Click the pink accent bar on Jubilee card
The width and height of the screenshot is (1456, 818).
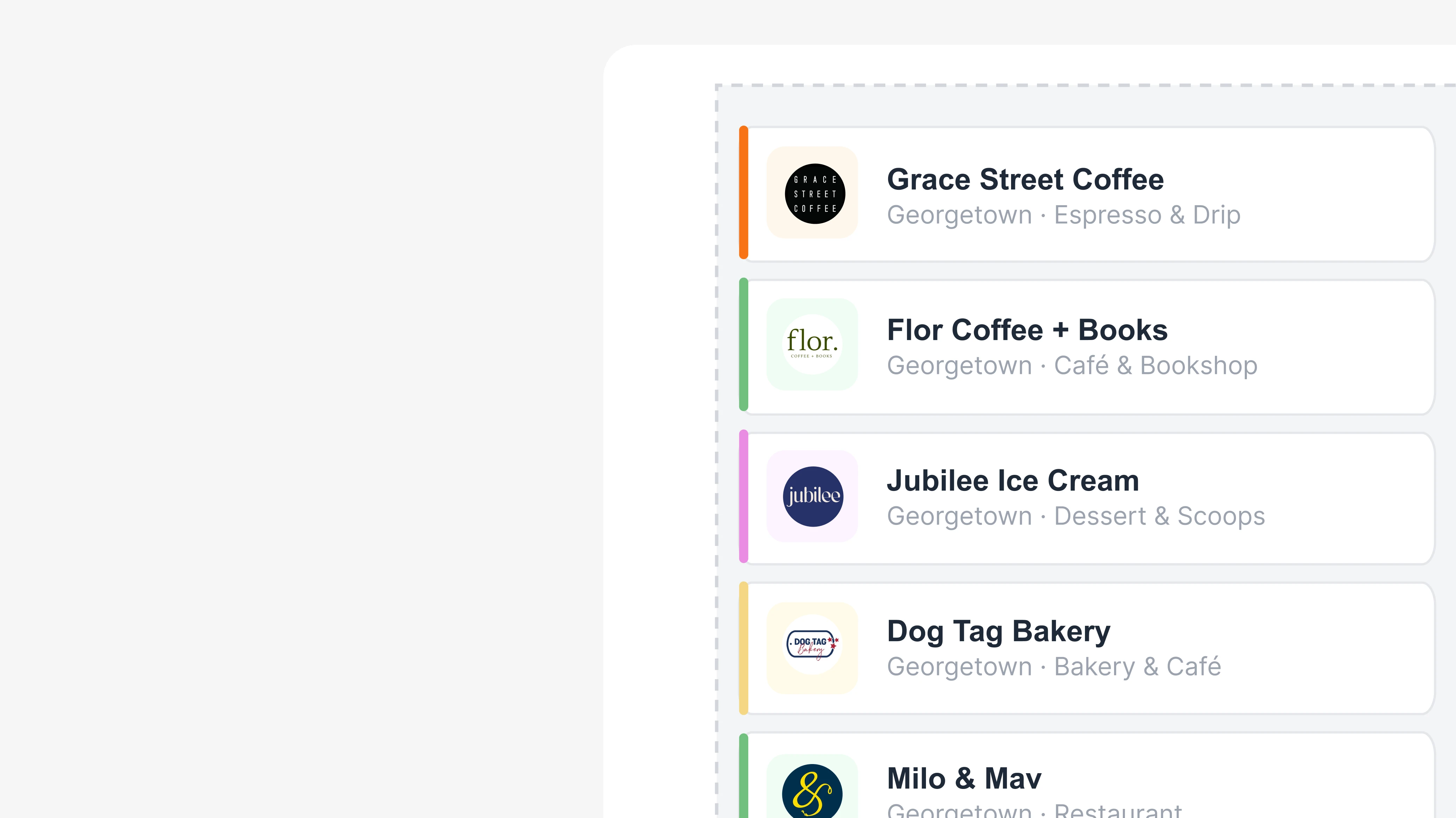click(x=744, y=497)
